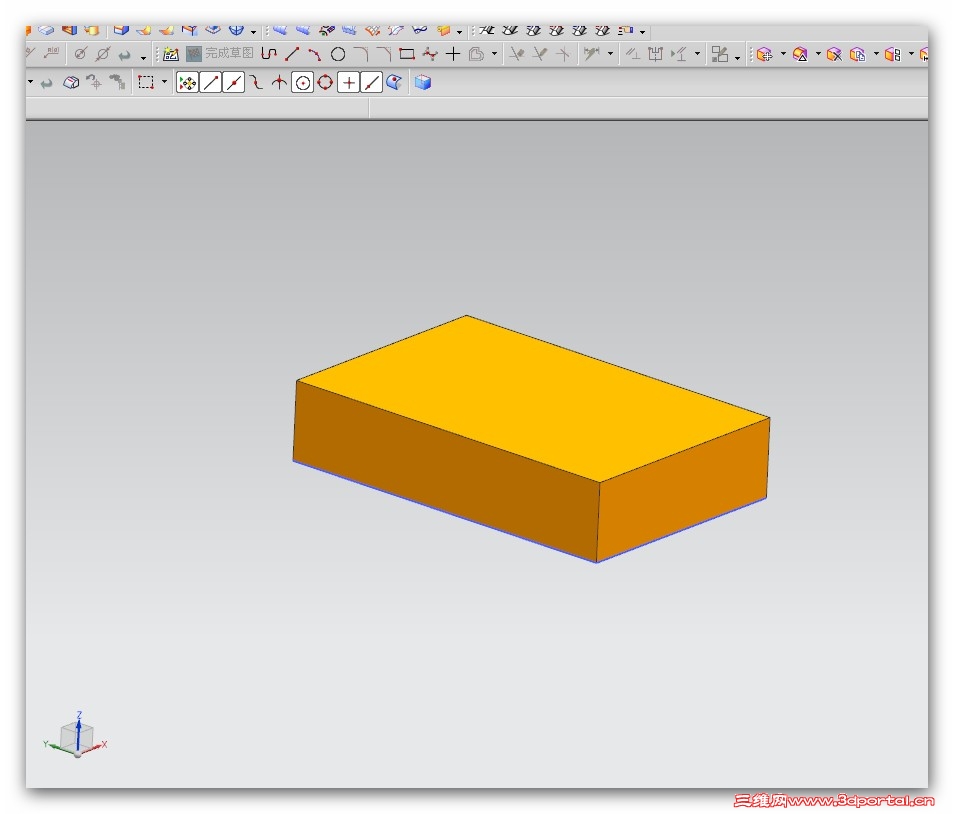Toggle the point-on-curve snap option
The width and height of the screenshot is (954, 814).
371,83
